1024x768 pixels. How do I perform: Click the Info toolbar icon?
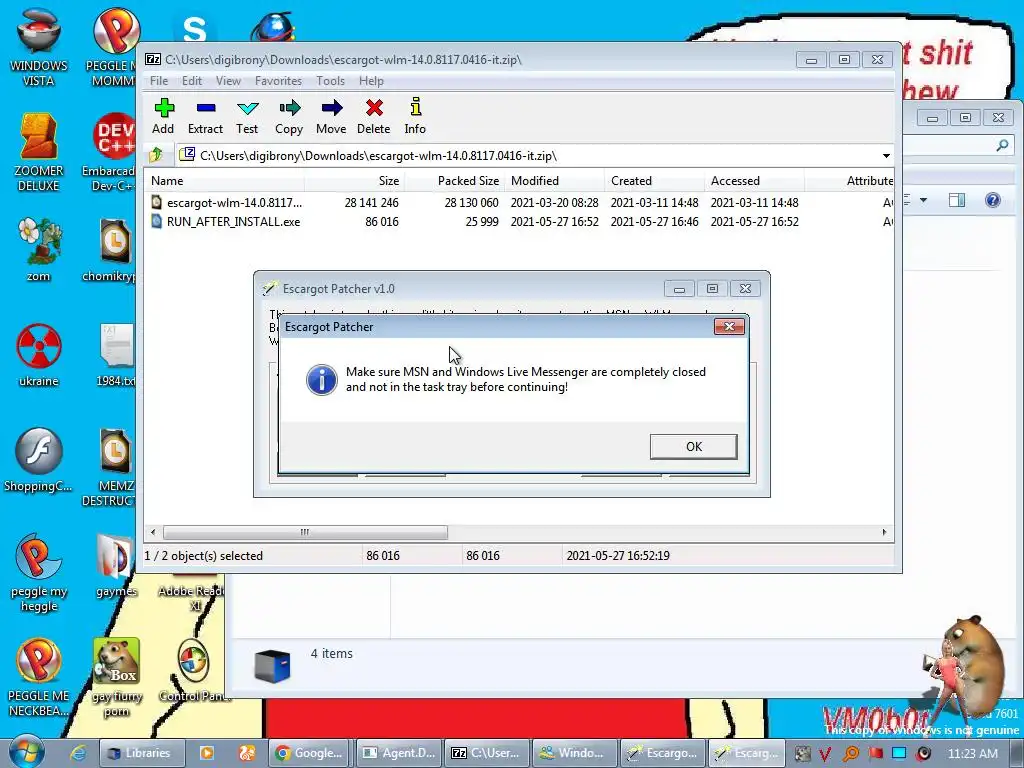click(415, 116)
